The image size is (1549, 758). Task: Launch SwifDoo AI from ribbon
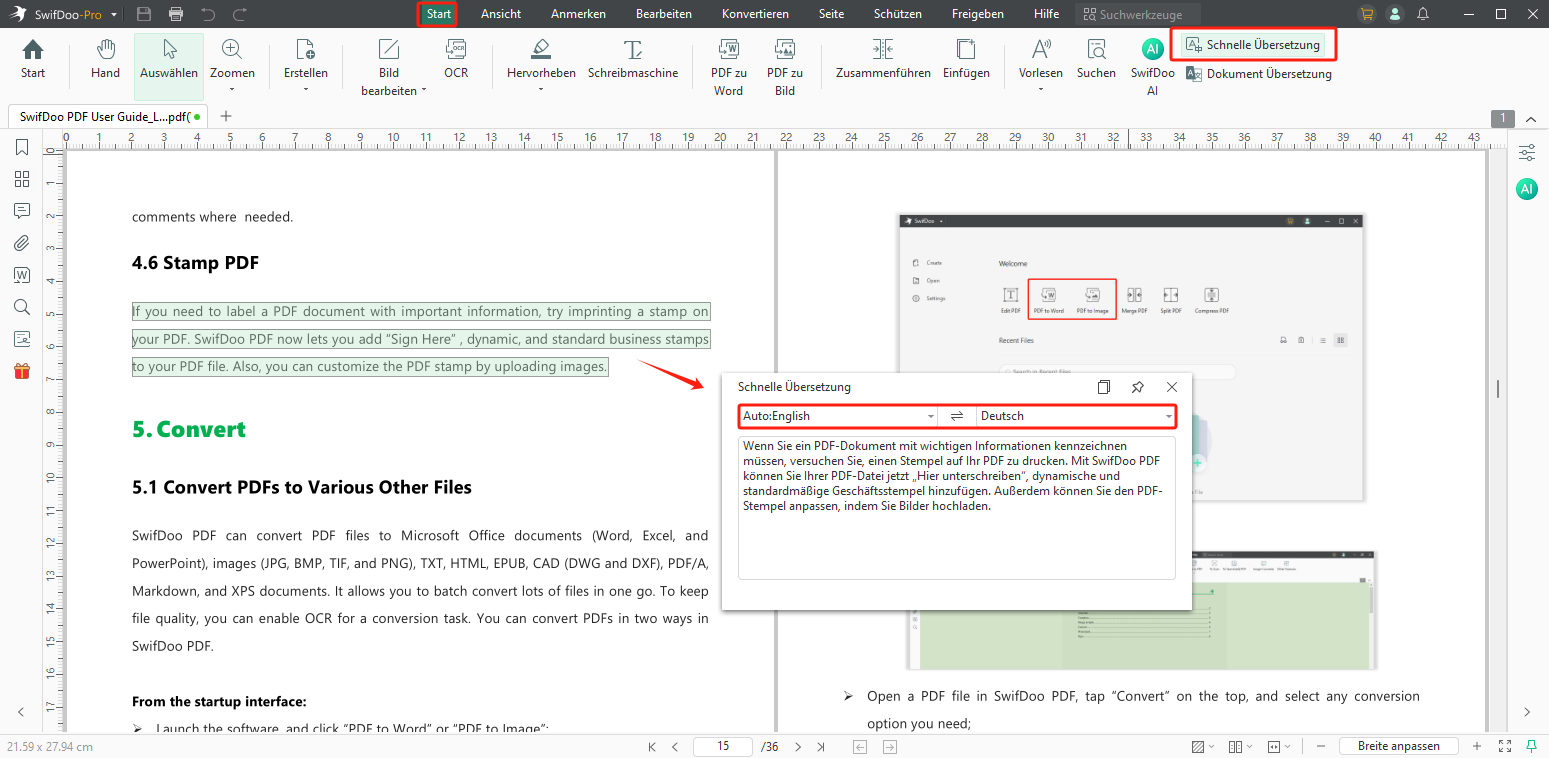pyautogui.click(x=1153, y=67)
